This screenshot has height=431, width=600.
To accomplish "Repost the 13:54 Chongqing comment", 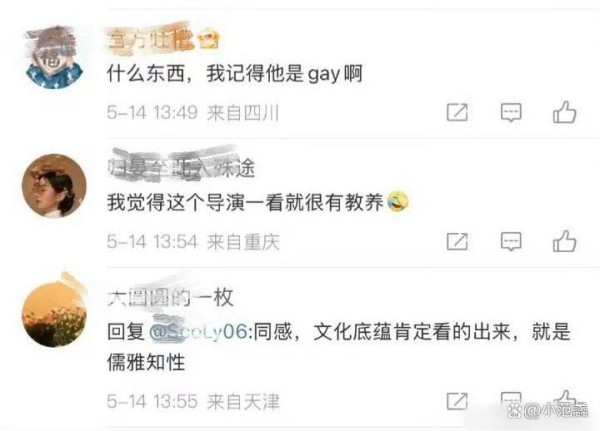I will pos(457,242).
